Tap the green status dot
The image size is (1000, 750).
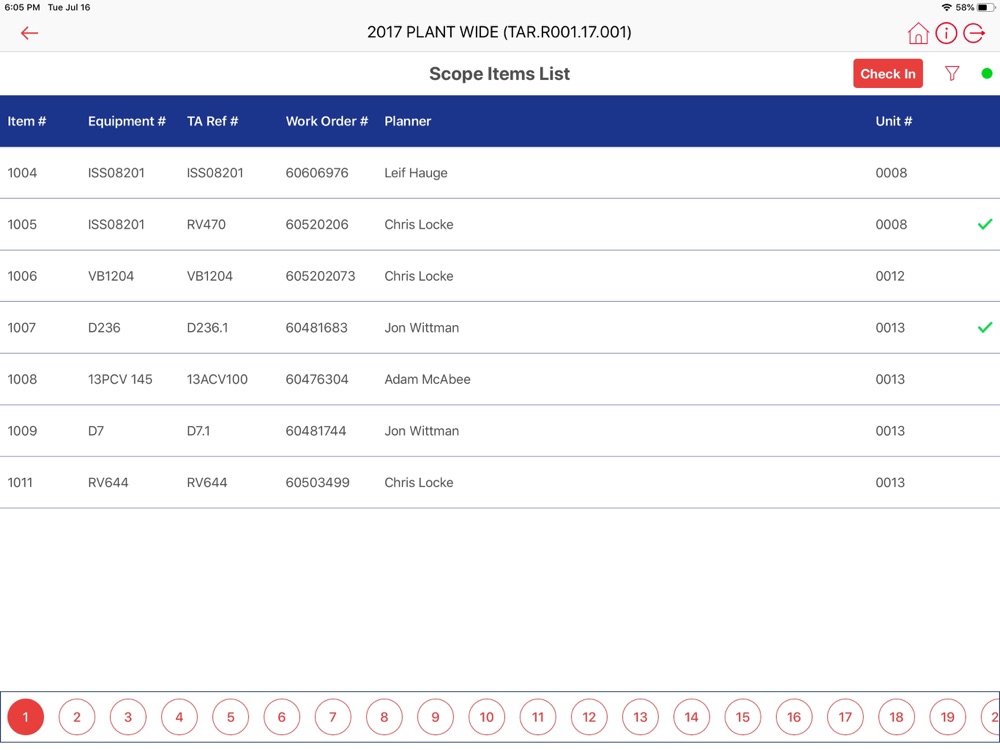(987, 74)
